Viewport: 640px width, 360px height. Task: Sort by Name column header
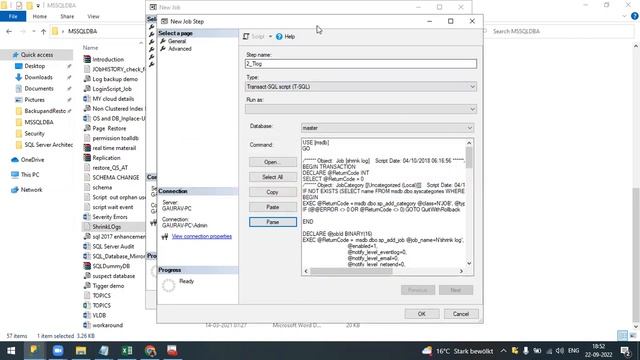coord(91,48)
